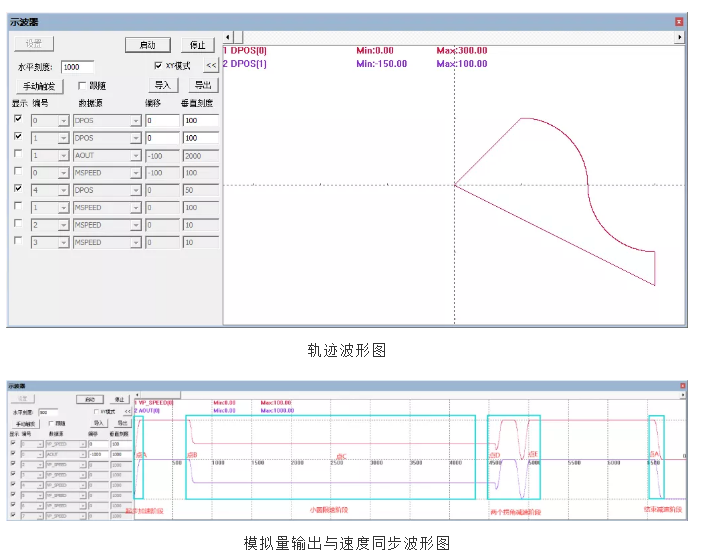The image size is (702, 558).
Task: Click the 手动触发 manual trigger button
Action: coord(39,86)
